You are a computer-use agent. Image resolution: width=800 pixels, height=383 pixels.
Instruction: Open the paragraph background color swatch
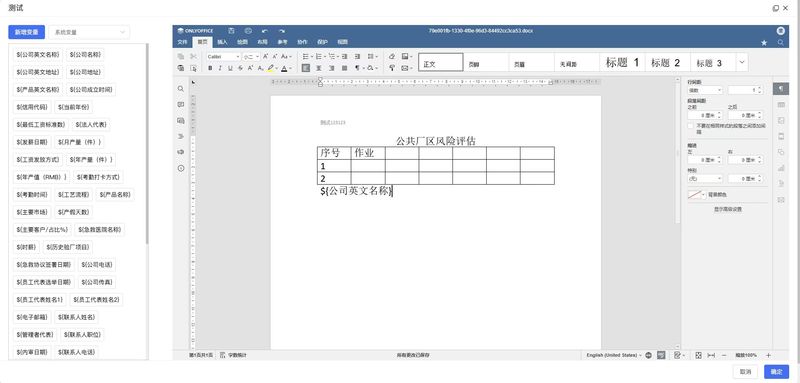coord(696,195)
